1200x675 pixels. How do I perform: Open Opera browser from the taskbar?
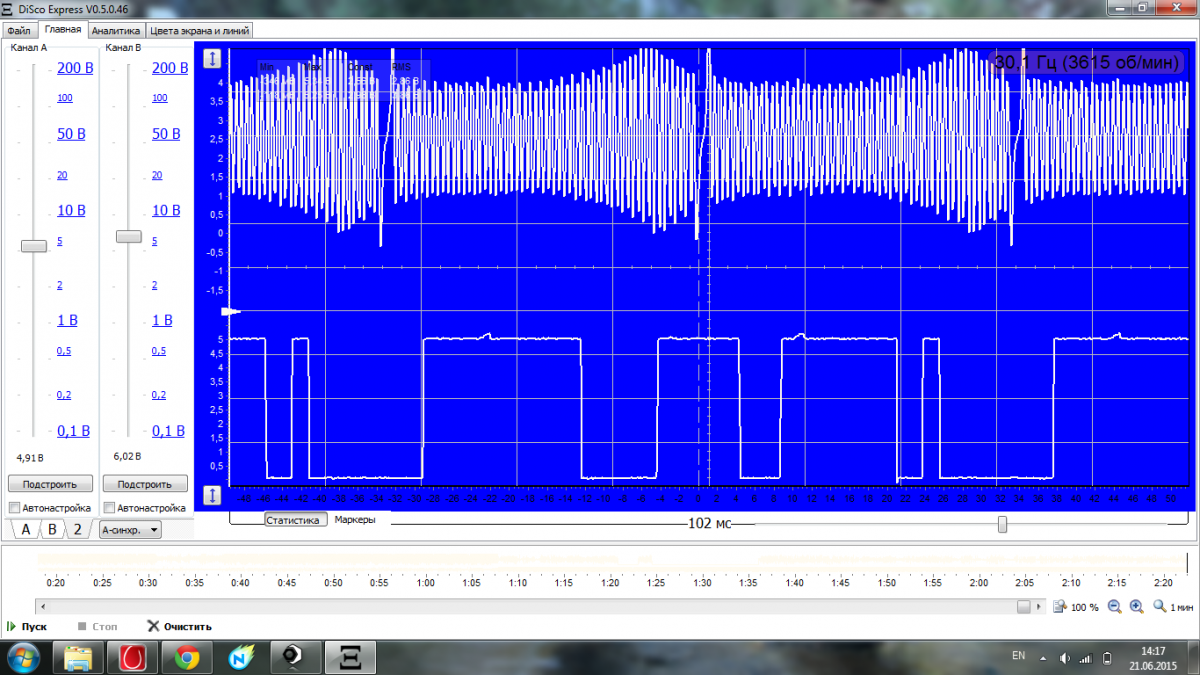[x=133, y=658]
